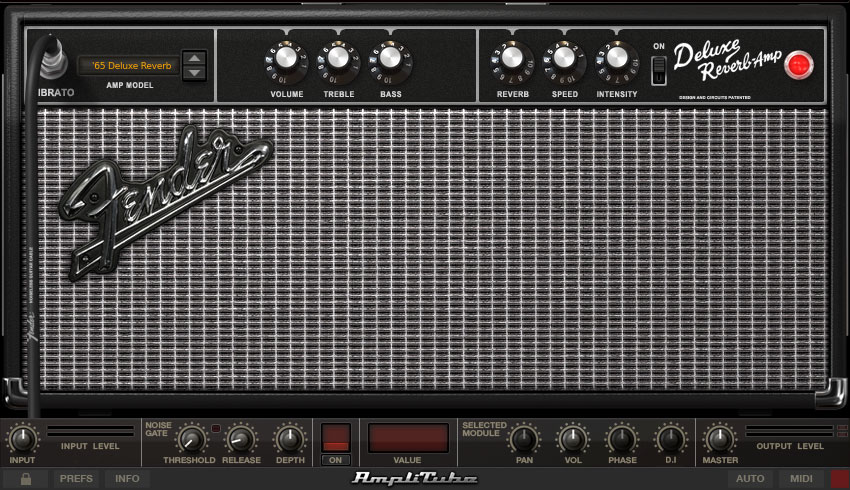Click the VALUE display field
Viewport: 850px width, 490px height.
(x=408, y=438)
